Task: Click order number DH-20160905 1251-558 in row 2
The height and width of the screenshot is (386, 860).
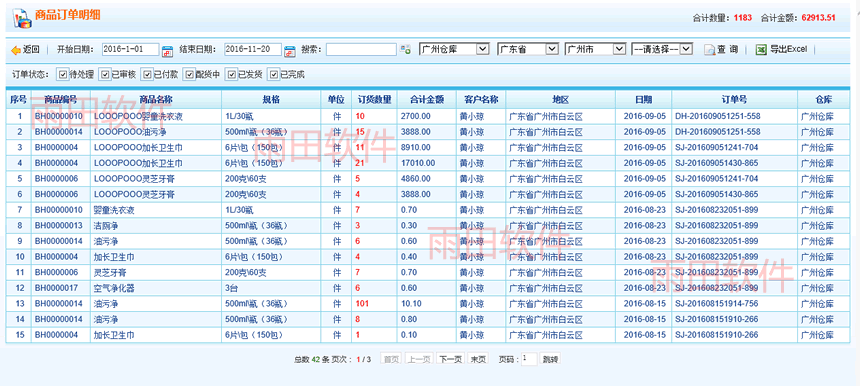Action: tap(717, 132)
